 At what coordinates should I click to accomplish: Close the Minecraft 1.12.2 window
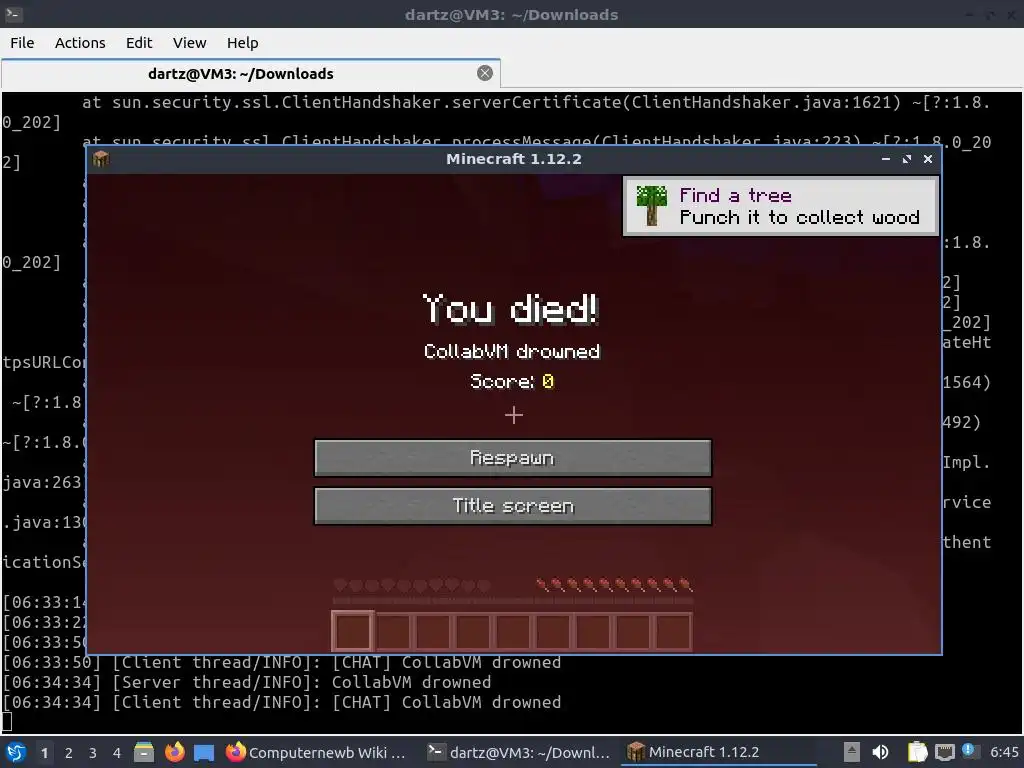(x=927, y=159)
